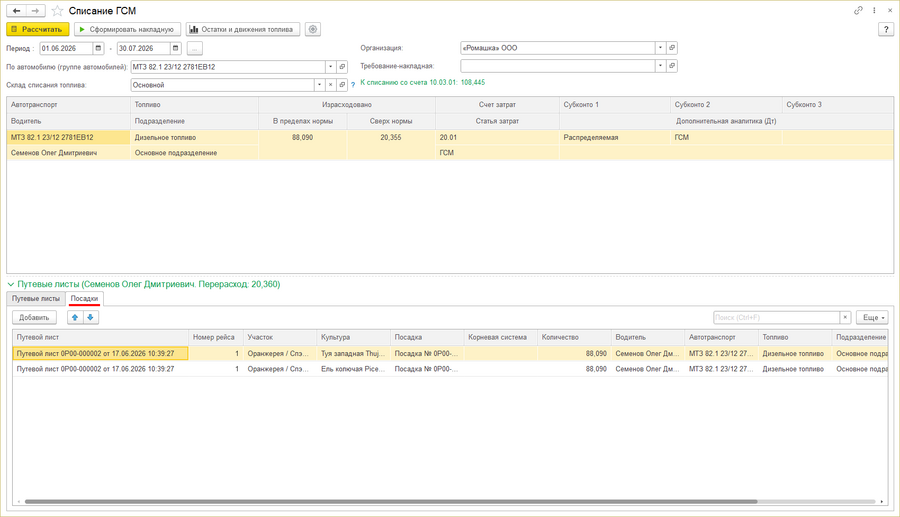This screenshot has width=900, height=517.
Task: Click the Поиск (Ctrl+F) search field
Action: pos(777,317)
